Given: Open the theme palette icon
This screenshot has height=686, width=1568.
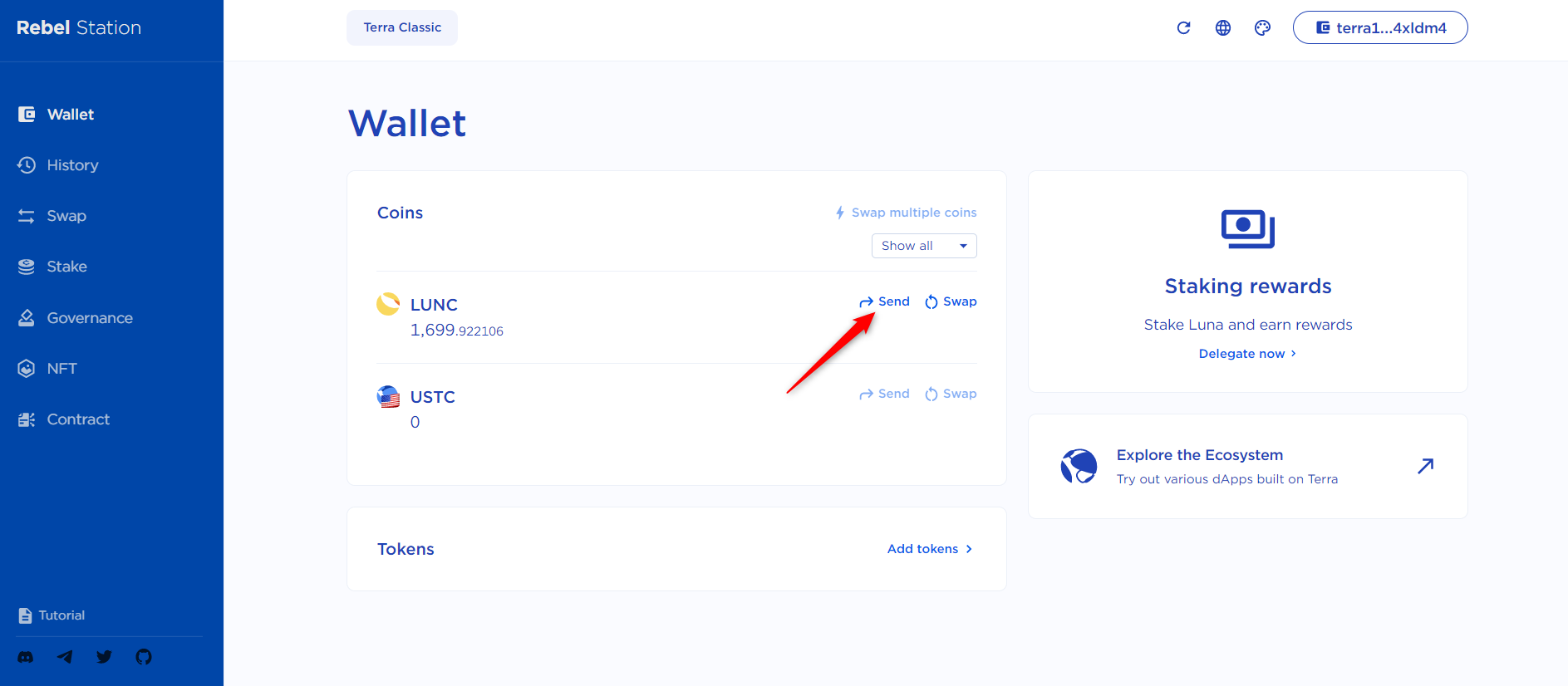Looking at the screenshot, I should point(1262,27).
